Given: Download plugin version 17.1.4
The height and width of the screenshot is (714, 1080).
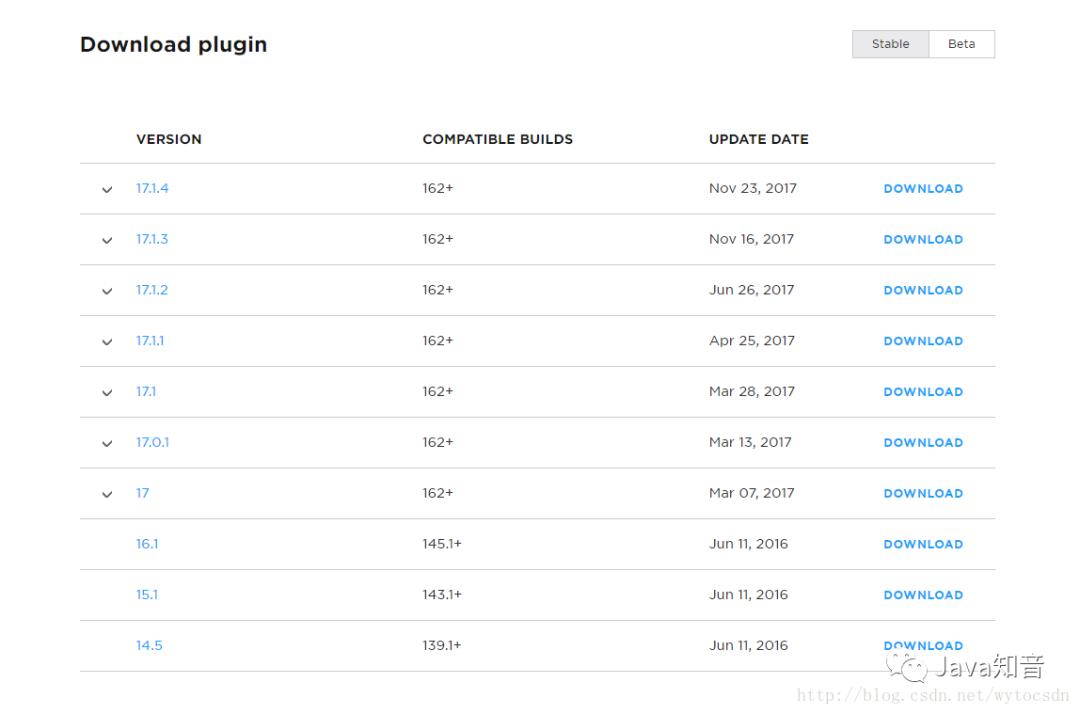Looking at the screenshot, I should pyautogui.click(x=923, y=189).
